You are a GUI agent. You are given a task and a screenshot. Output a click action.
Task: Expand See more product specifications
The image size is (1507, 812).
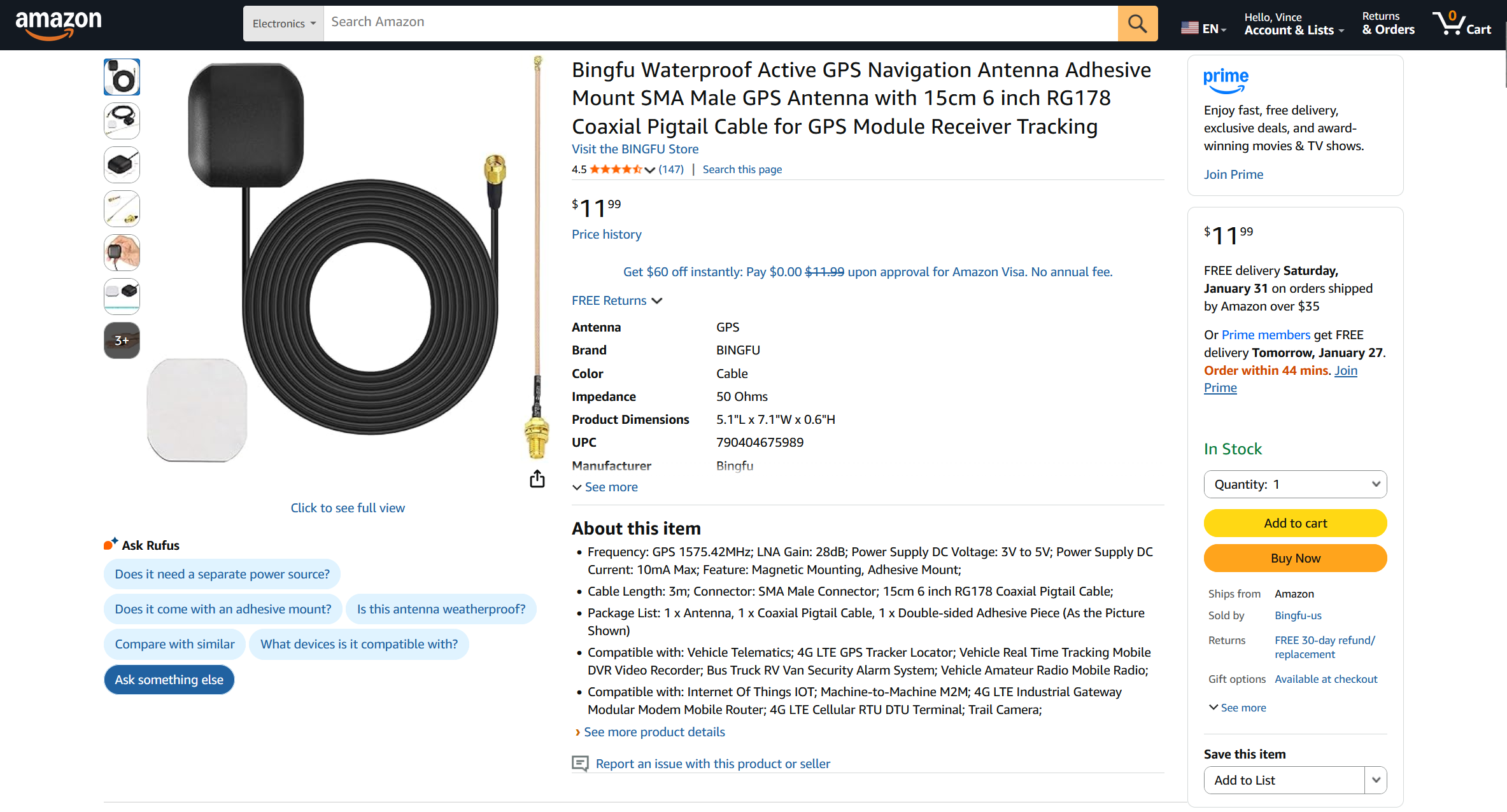click(605, 487)
